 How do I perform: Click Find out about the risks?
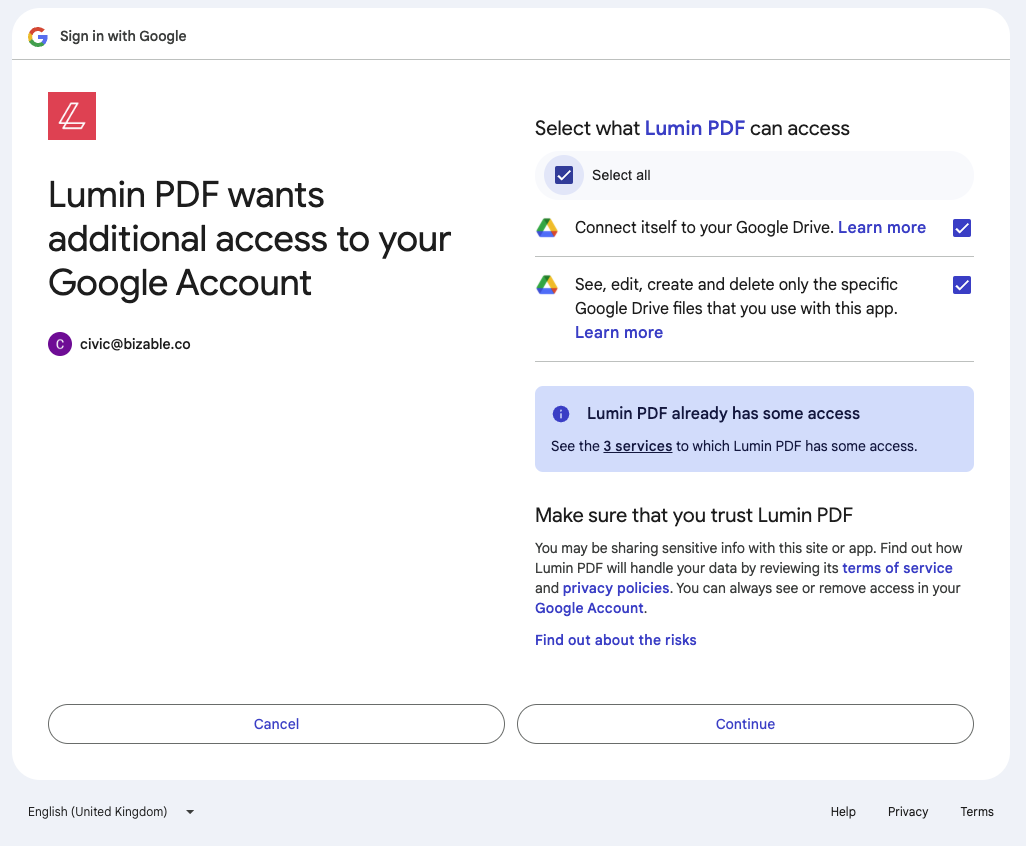click(615, 640)
